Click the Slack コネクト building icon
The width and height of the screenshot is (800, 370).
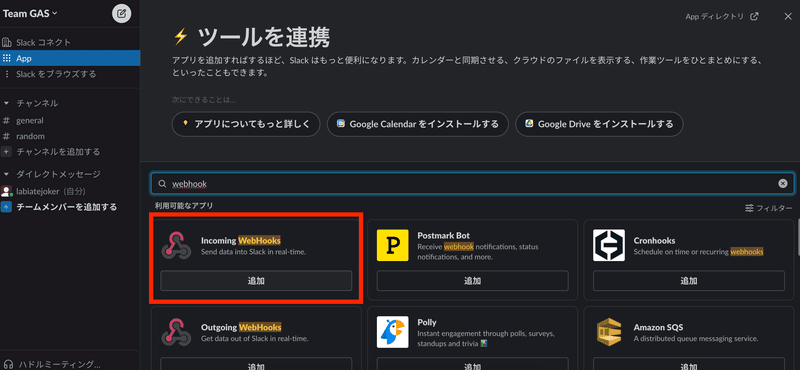point(6,42)
